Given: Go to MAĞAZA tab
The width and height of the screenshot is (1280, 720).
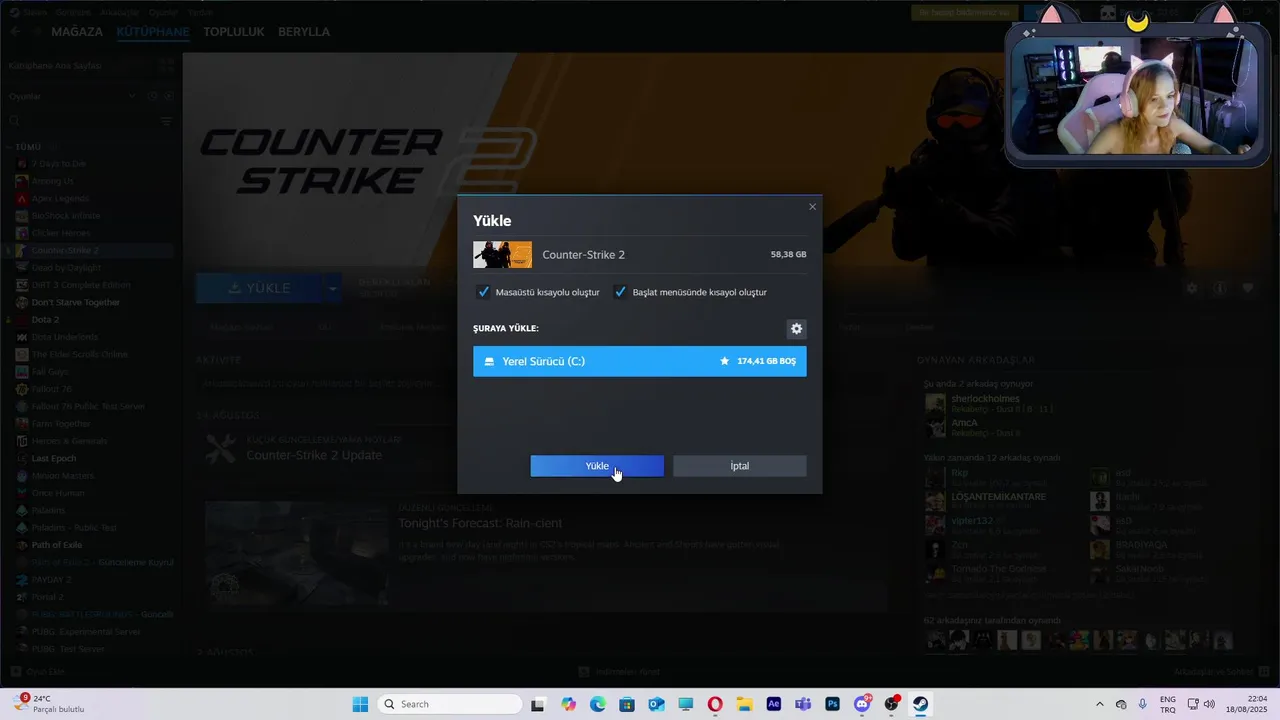Looking at the screenshot, I should pos(77,32).
